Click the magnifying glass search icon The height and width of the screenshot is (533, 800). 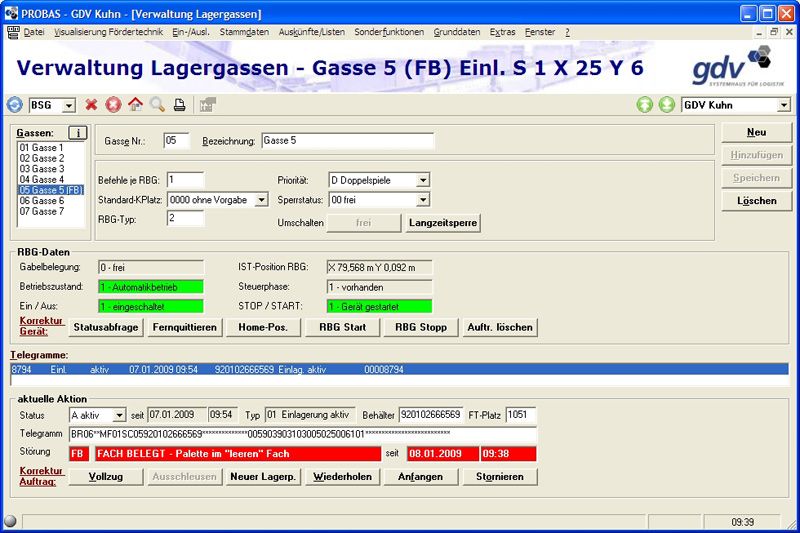tap(157, 105)
